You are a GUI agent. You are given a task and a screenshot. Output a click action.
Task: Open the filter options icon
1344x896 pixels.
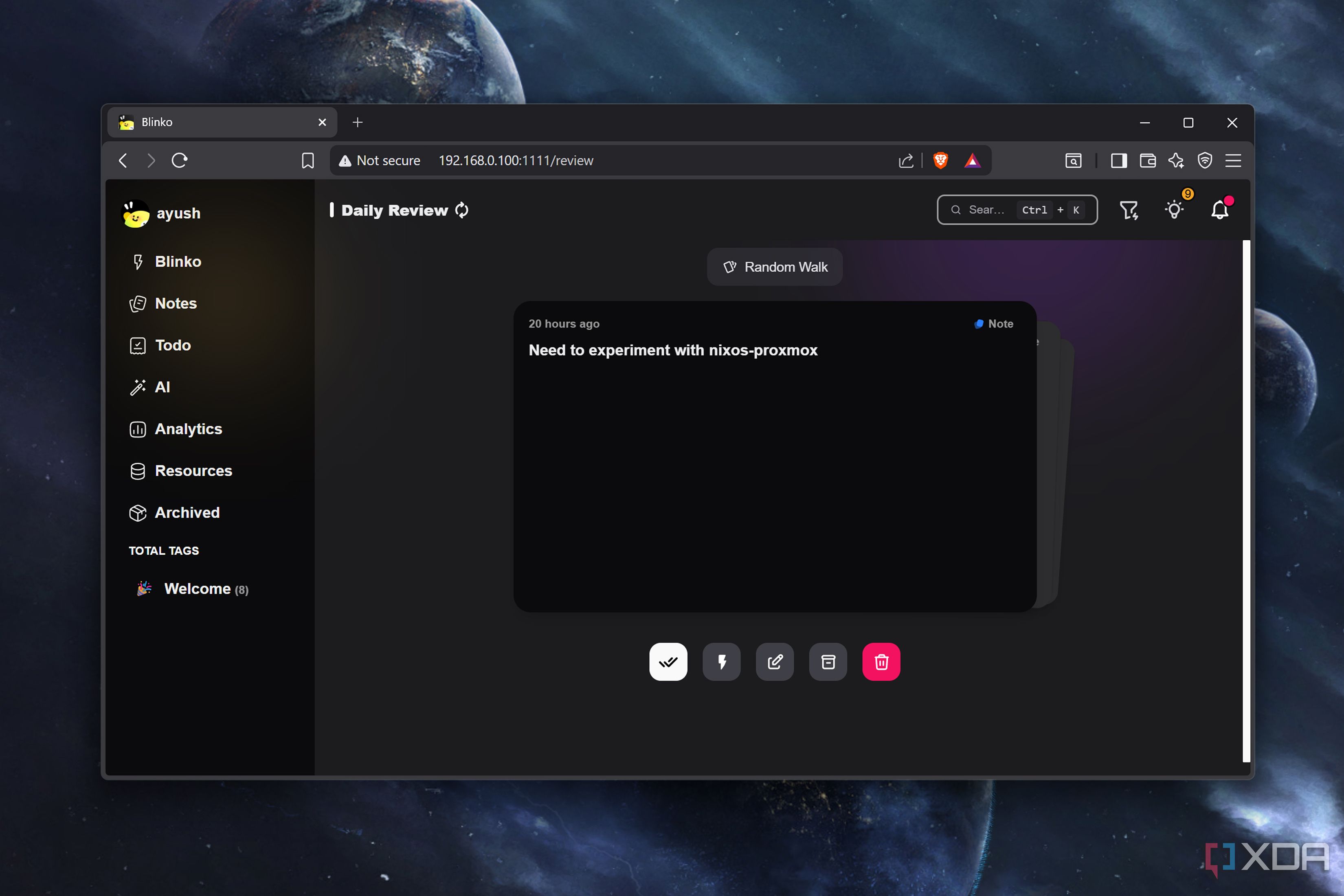click(1129, 210)
